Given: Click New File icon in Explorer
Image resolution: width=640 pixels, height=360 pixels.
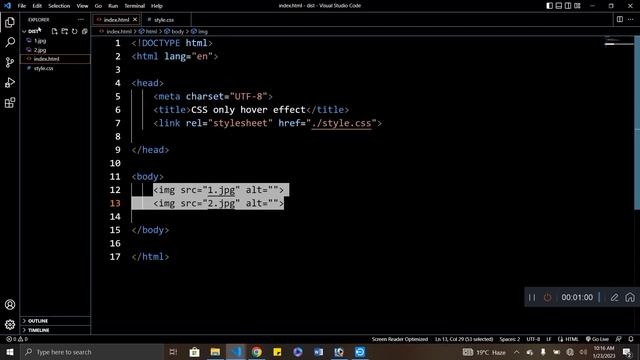Looking at the screenshot, I should (x=54, y=31).
